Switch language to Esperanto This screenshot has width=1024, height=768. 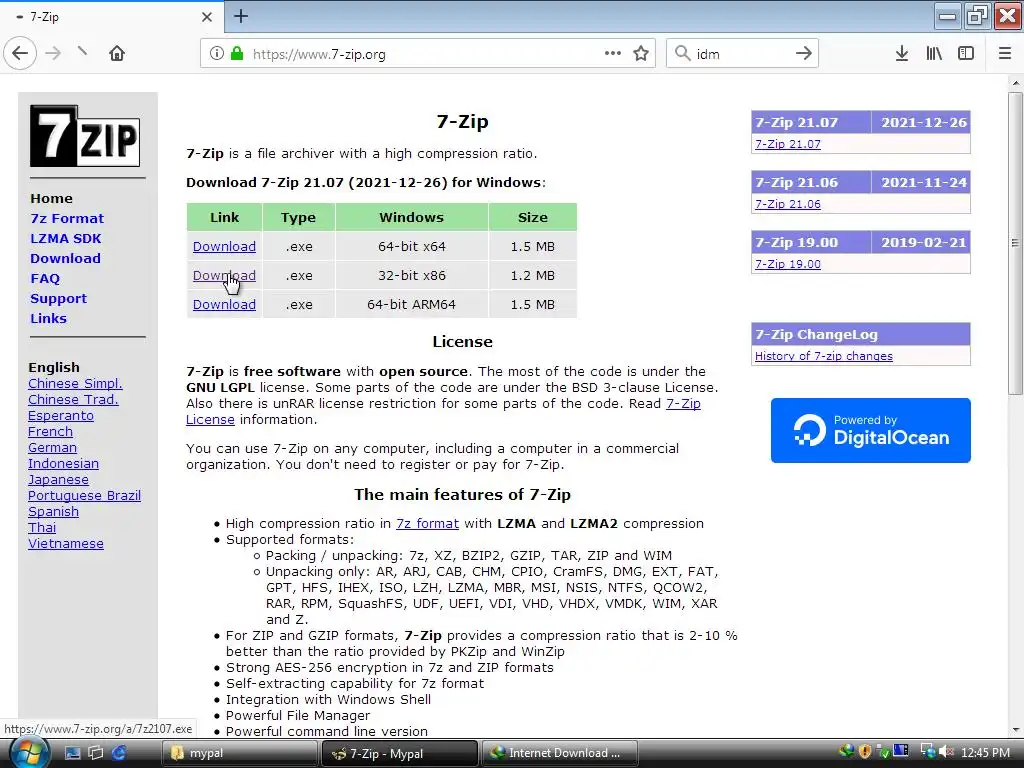pos(61,416)
